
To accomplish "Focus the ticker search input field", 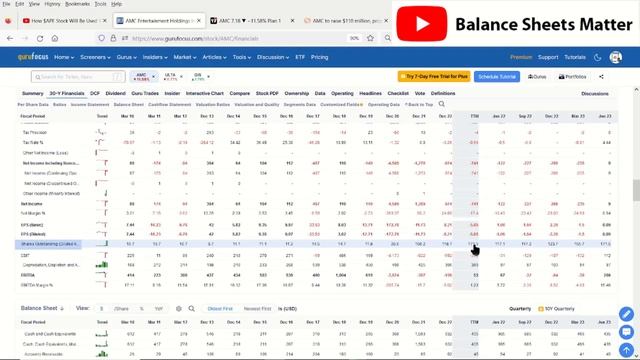I will [78, 77].
